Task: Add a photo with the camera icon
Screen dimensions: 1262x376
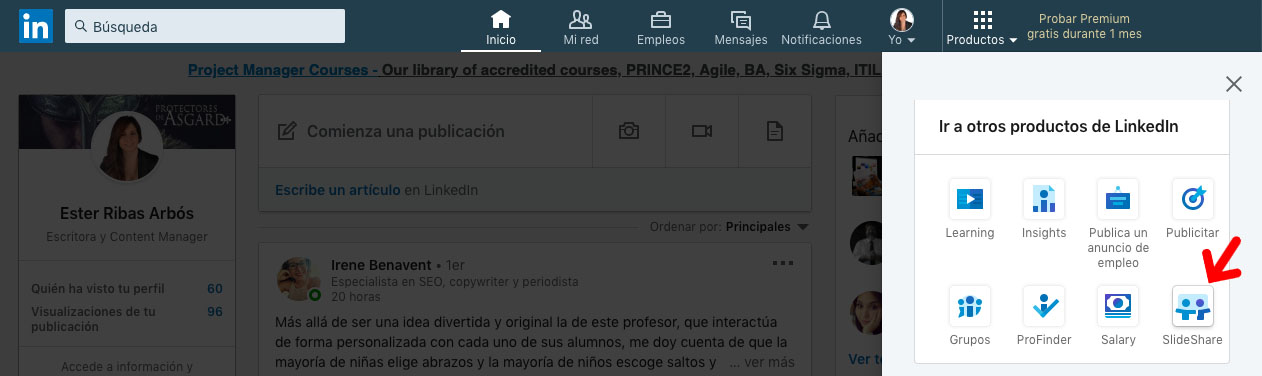Action: click(x=629, y=131)
